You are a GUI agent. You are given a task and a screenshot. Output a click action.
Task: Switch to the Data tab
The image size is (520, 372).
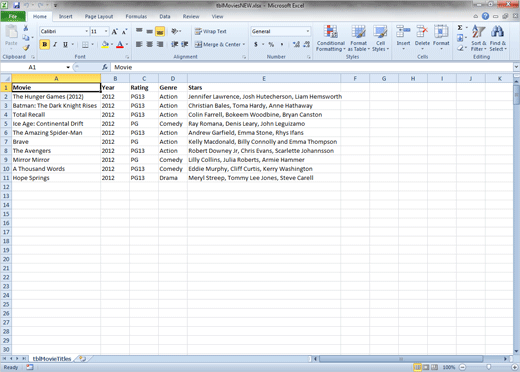165,16
